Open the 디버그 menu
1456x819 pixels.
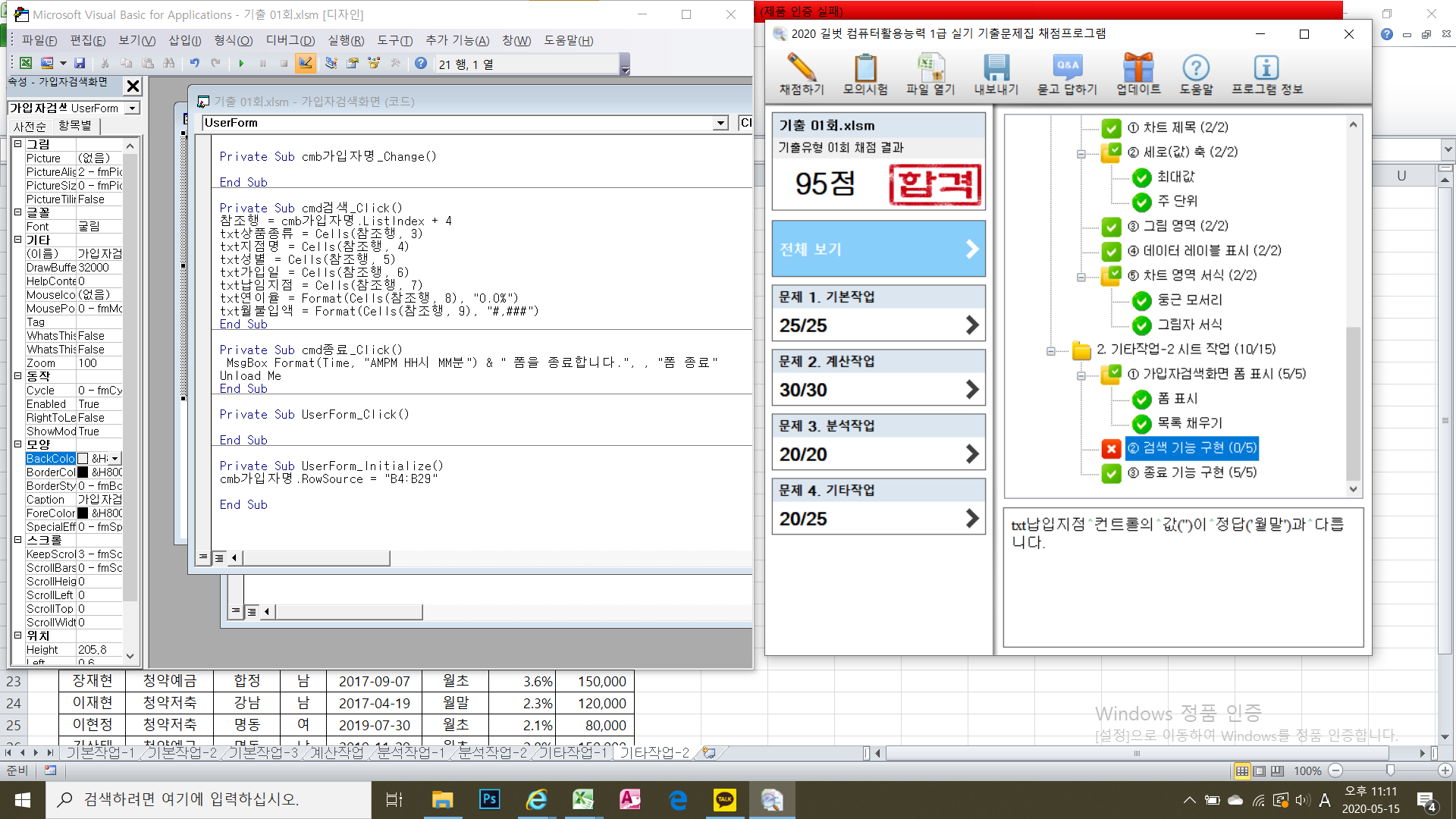point(290,40)
